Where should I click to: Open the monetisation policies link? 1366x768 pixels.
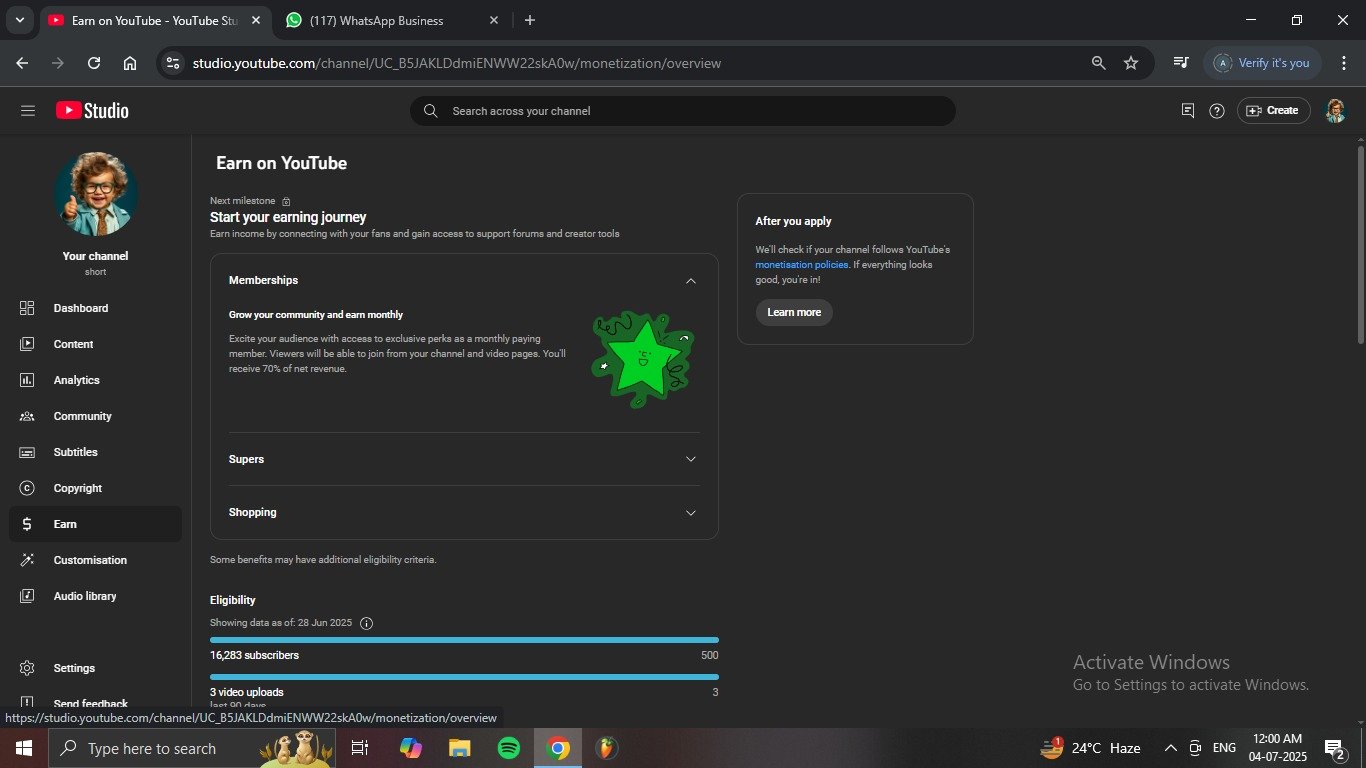(801, 265)
